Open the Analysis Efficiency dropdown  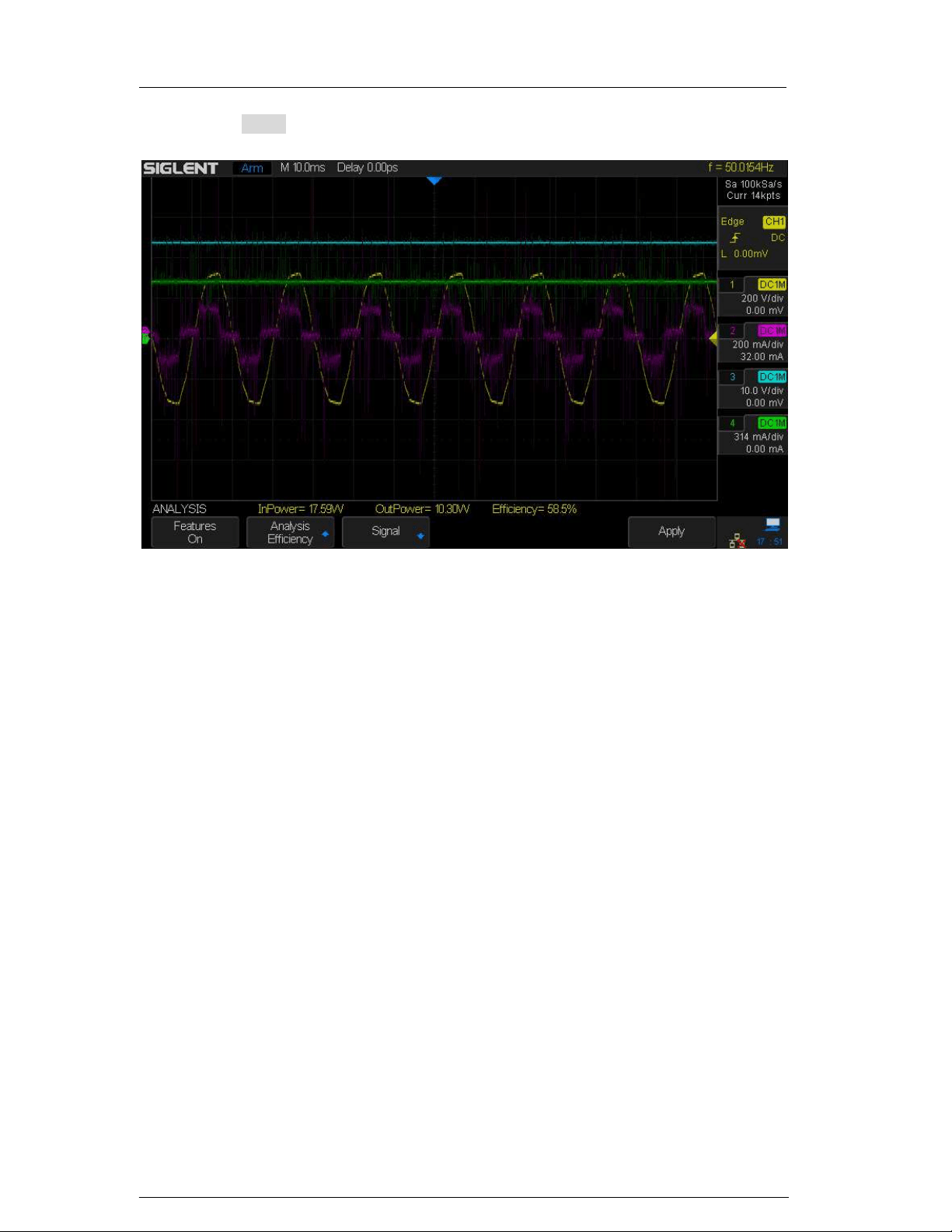coord(291,532)
